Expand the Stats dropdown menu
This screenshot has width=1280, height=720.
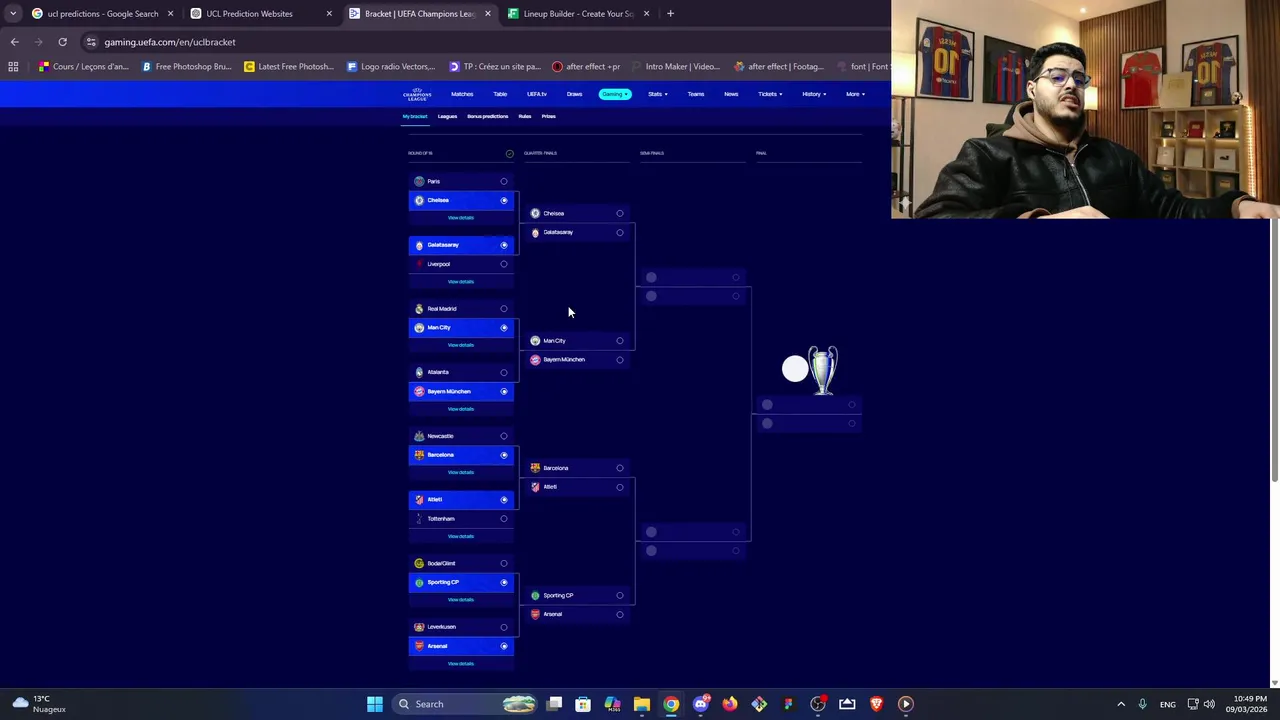tap(657, 94)
